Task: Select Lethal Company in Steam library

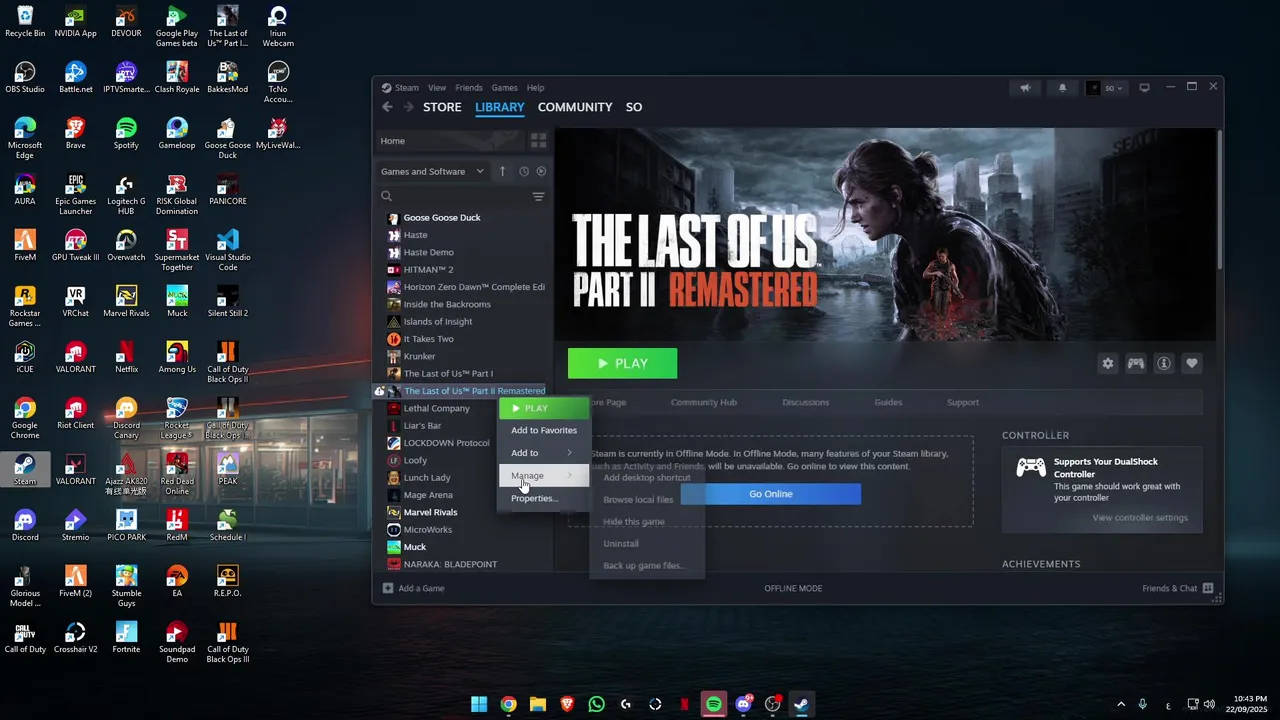Action: [x=436, y=408]
